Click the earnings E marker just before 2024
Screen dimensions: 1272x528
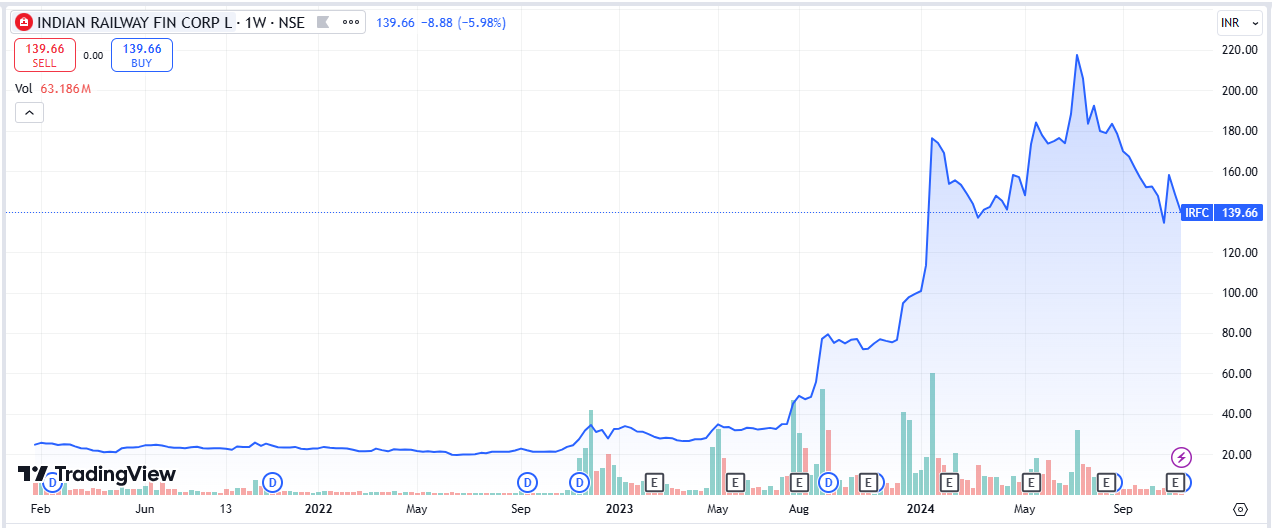869,482
